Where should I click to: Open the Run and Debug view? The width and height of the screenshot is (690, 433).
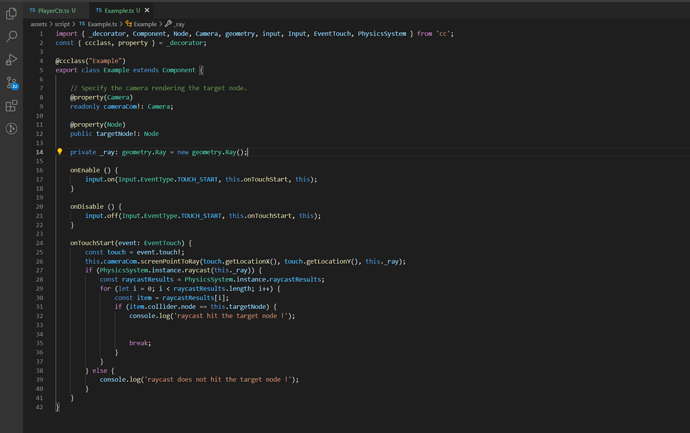(x=11, y=60)
